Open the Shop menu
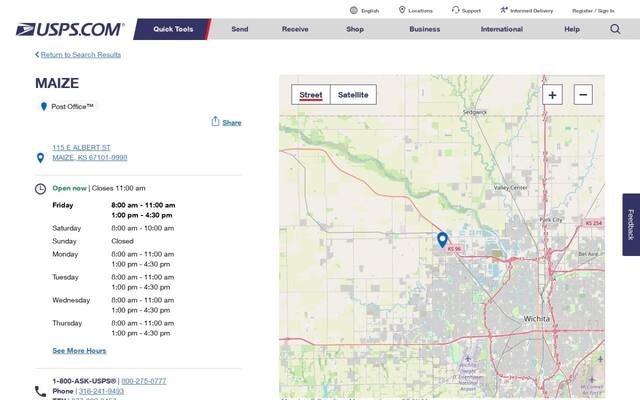Viewport: 640px width, 400px height. click(355, 29)
